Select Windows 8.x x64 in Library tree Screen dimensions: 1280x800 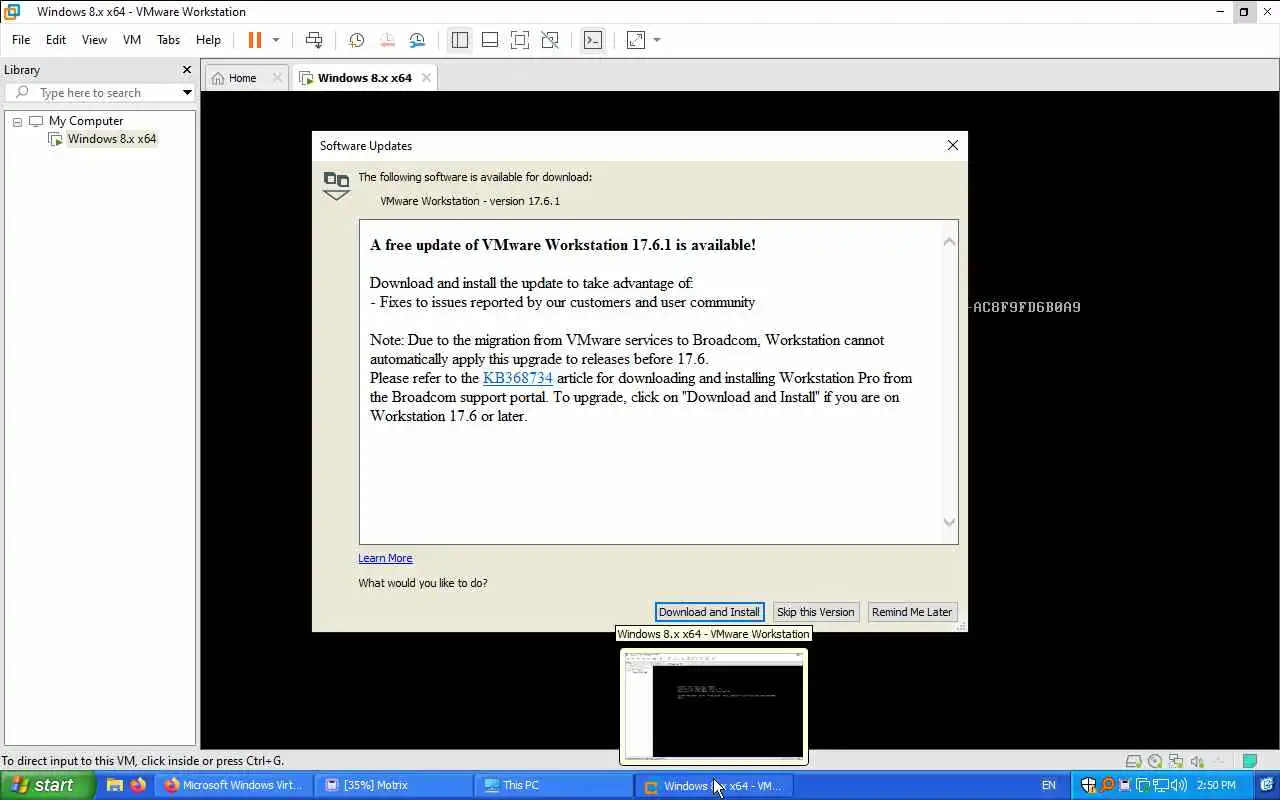point(111,139)
